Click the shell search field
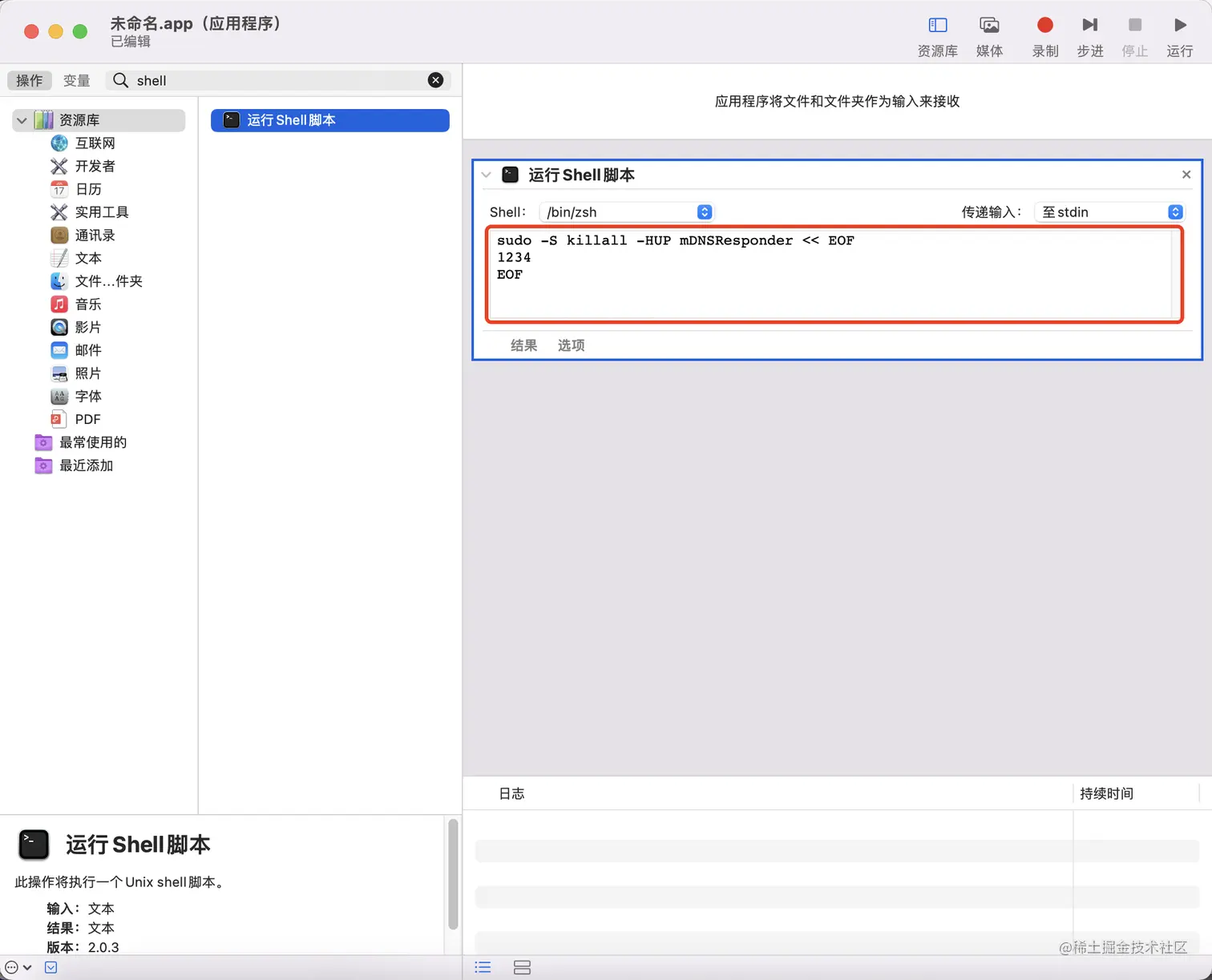1212x980 pixels. [x=279, y=80]
